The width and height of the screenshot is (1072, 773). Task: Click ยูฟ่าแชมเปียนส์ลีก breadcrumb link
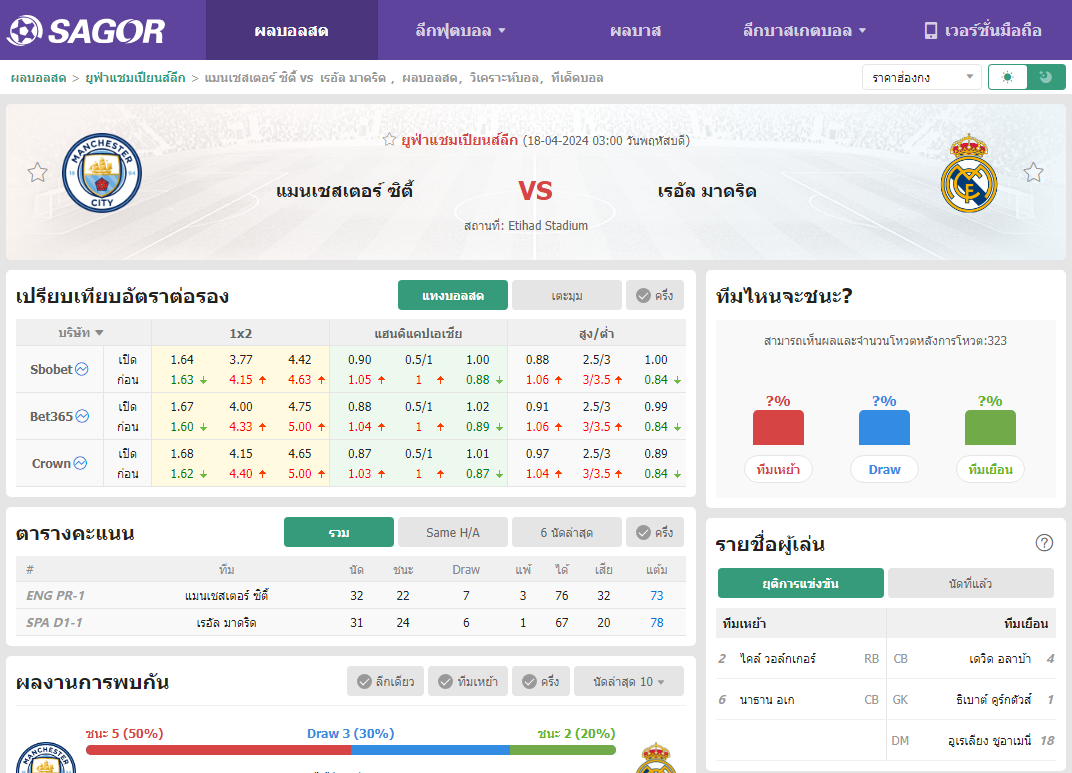click(x=135, y=78)
